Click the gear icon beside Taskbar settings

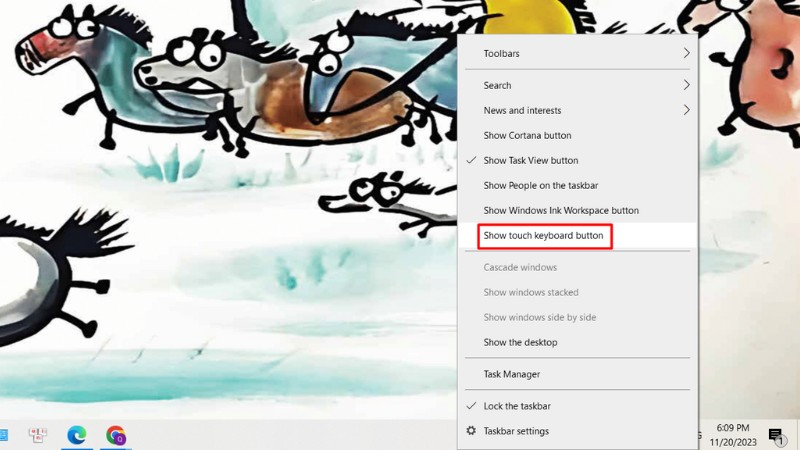point(471,431)
